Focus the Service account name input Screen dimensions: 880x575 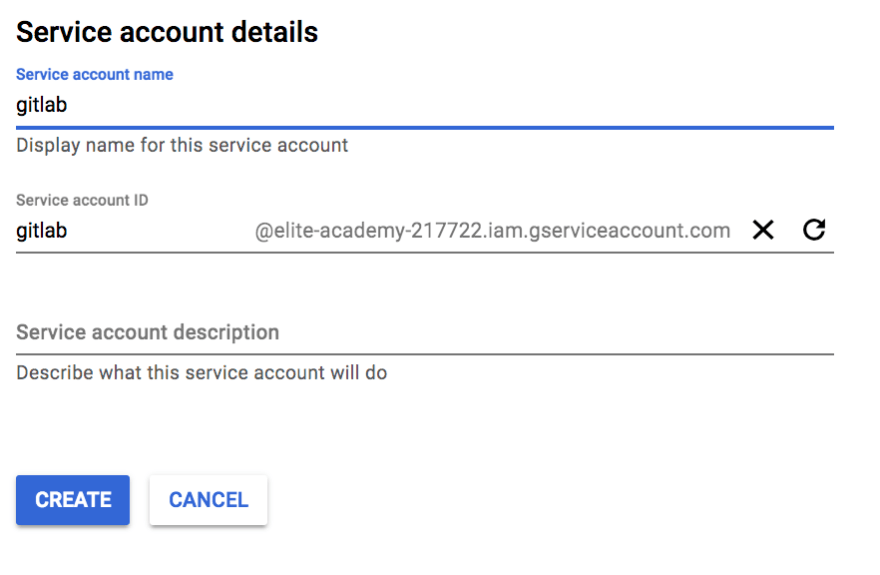point(425,105)
